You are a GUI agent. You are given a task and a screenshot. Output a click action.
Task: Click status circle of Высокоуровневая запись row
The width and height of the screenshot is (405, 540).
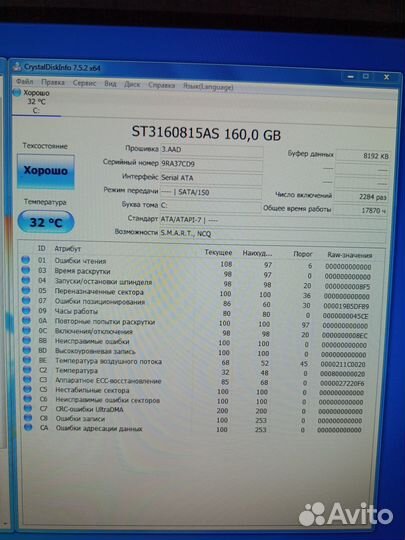[x=27, y=350]
